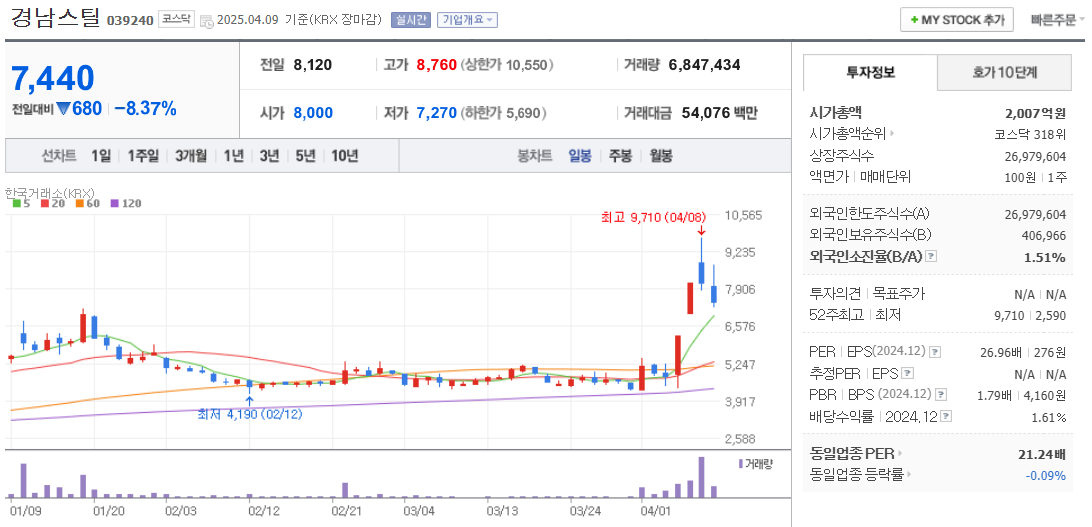Select the 월봉 candlestick chart
Screen dimensions: 1092x527
pyautogui.click(x=661, y=156)
